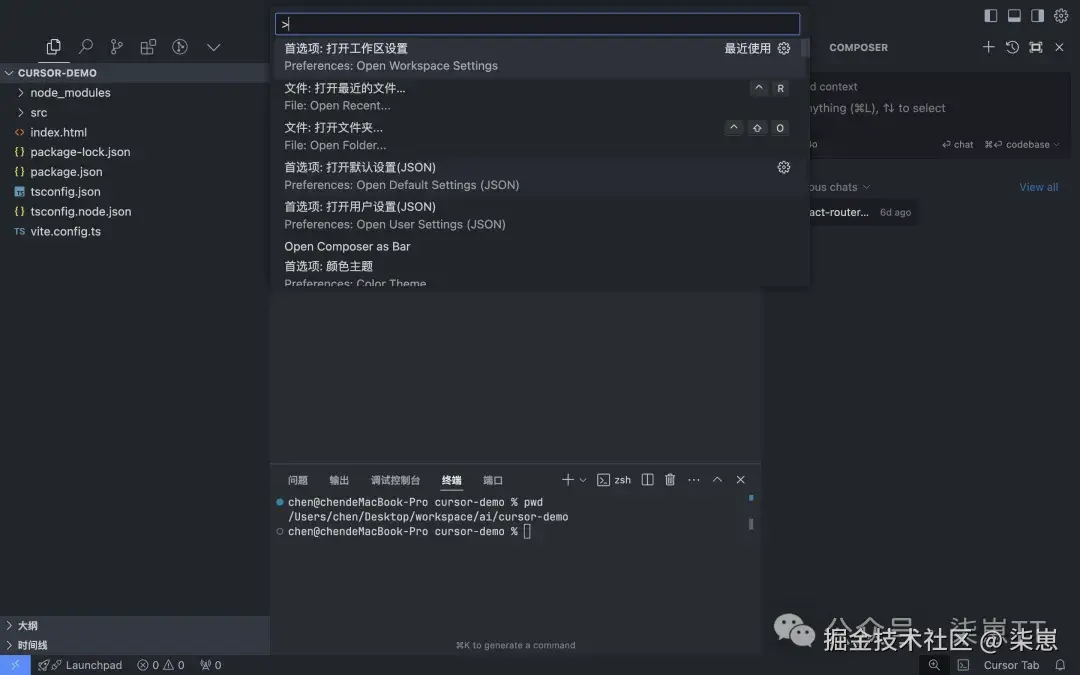Split the terminal pane
The height and width of the screenshot is (675, 1080).
(x=647, y=479)
